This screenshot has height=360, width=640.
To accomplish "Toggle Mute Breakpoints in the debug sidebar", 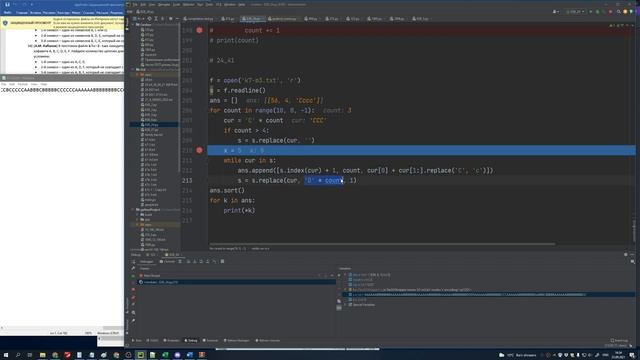I will 133,304.
